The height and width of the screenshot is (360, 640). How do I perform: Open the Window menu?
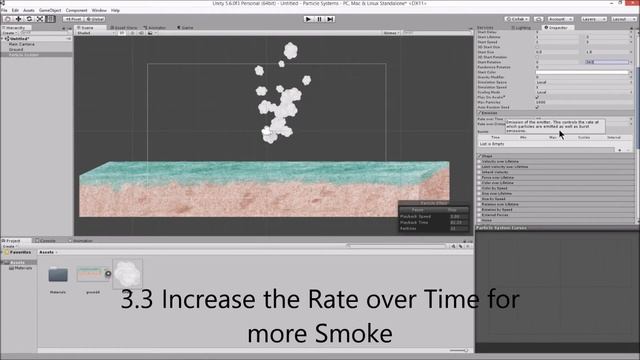[x=99, y=10]
